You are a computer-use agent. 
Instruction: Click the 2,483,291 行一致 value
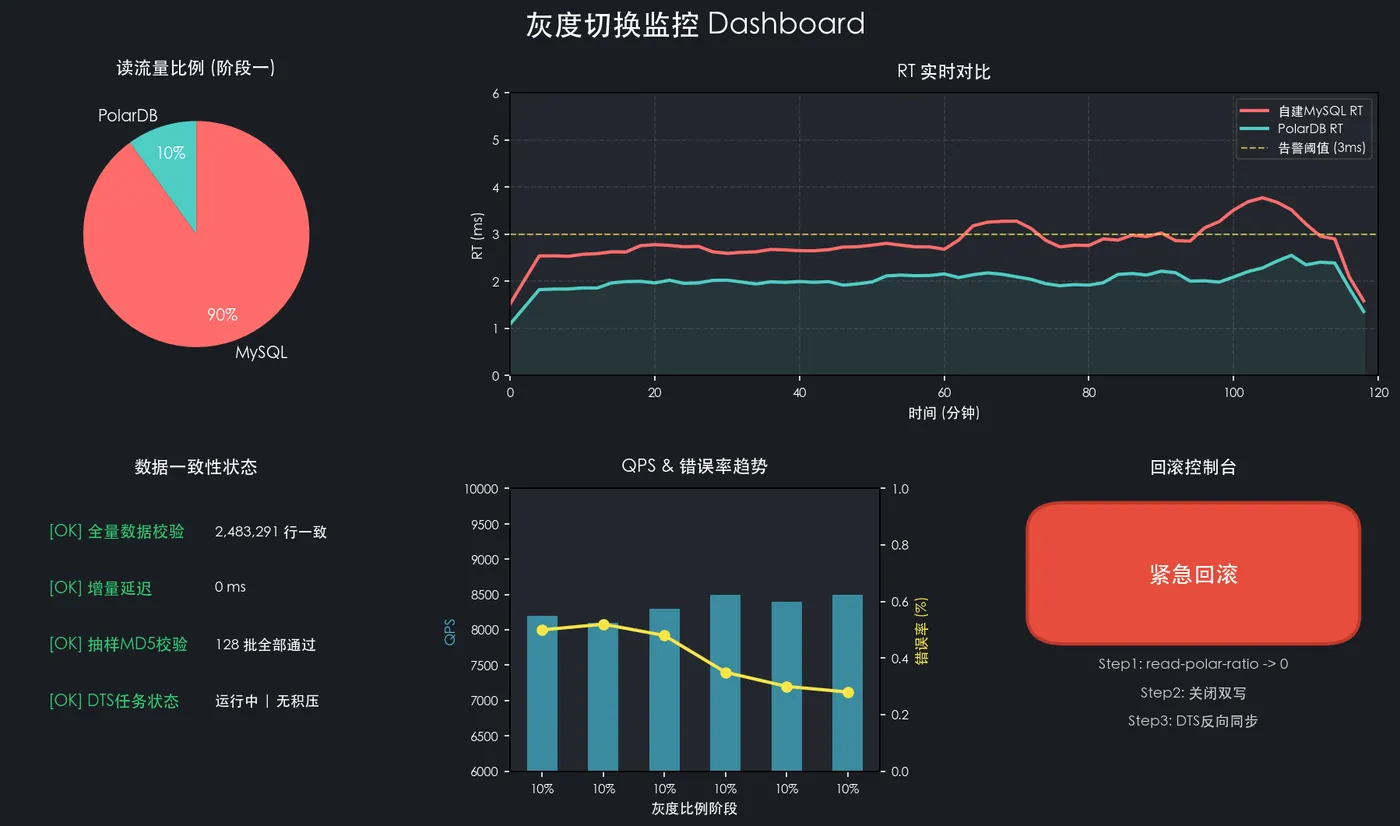[271, 532]
